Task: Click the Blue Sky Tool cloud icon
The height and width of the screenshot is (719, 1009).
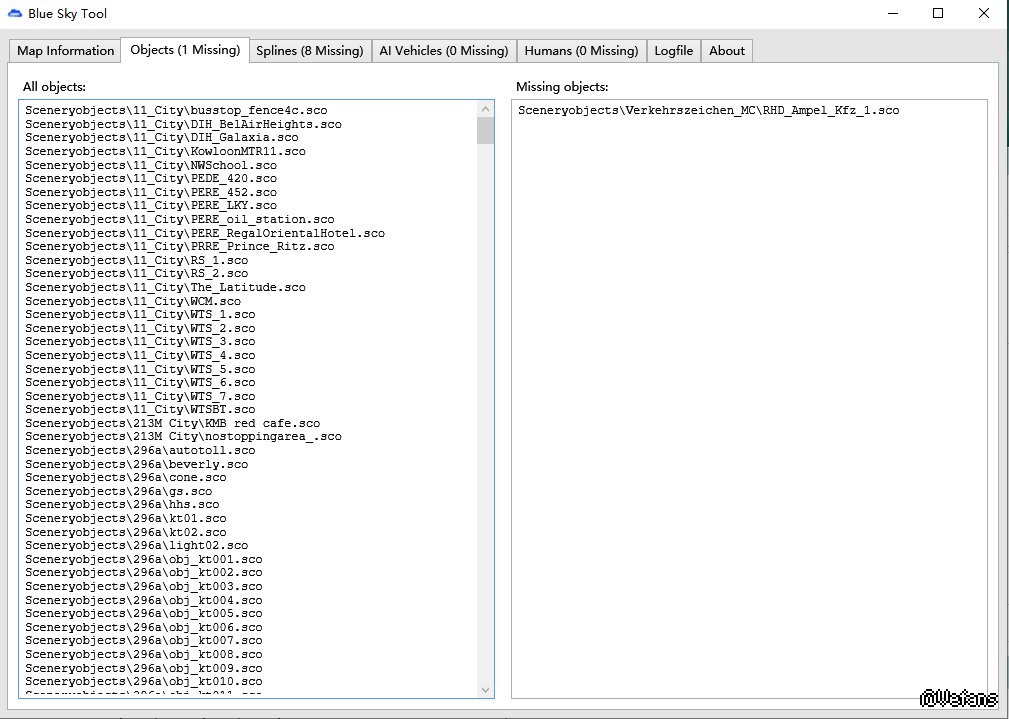Action: [x=14, y=14]
